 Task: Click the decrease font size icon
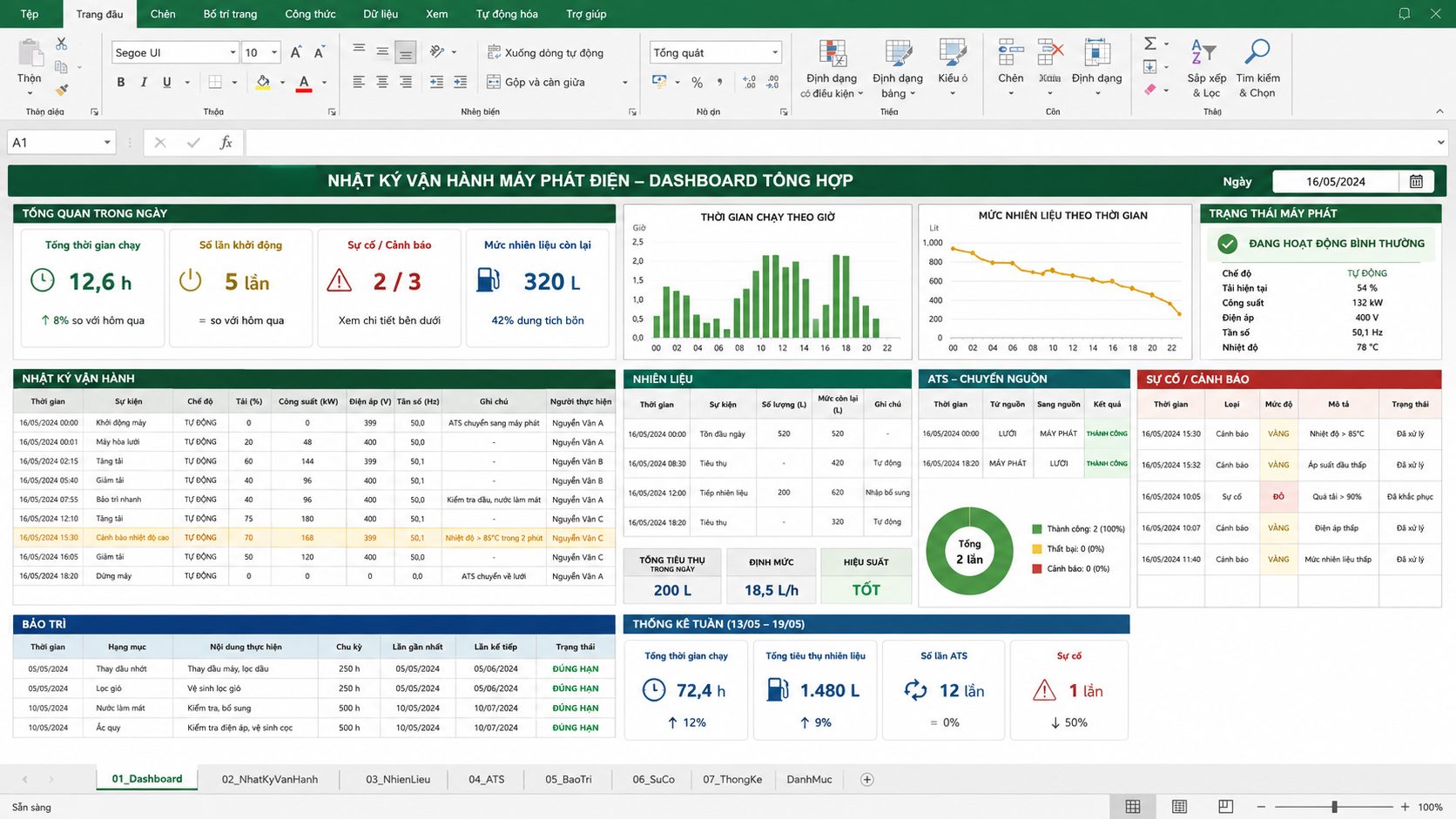click(x=319, y=53)
